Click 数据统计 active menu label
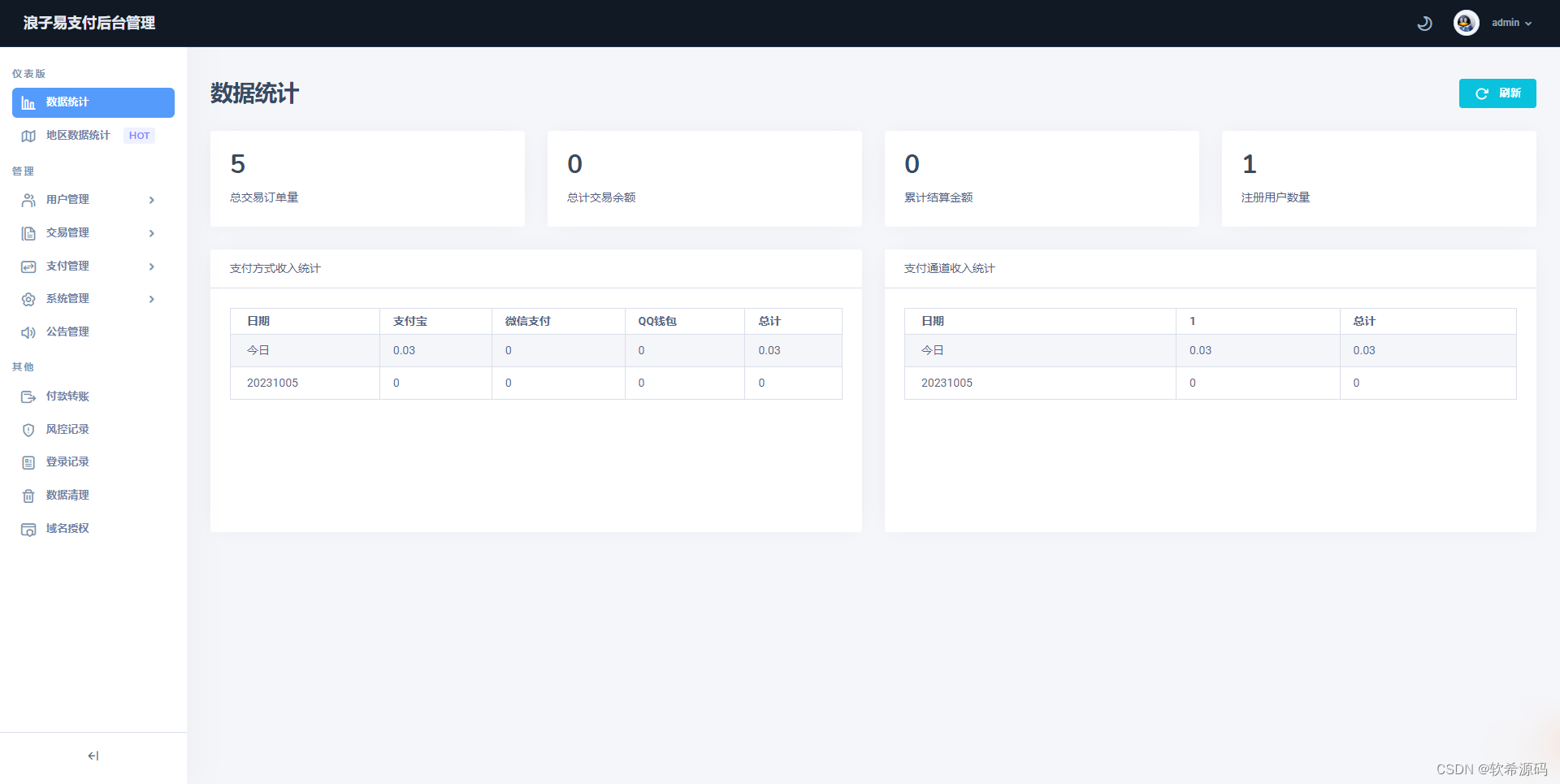1560x784 pixels. (67, 102)
